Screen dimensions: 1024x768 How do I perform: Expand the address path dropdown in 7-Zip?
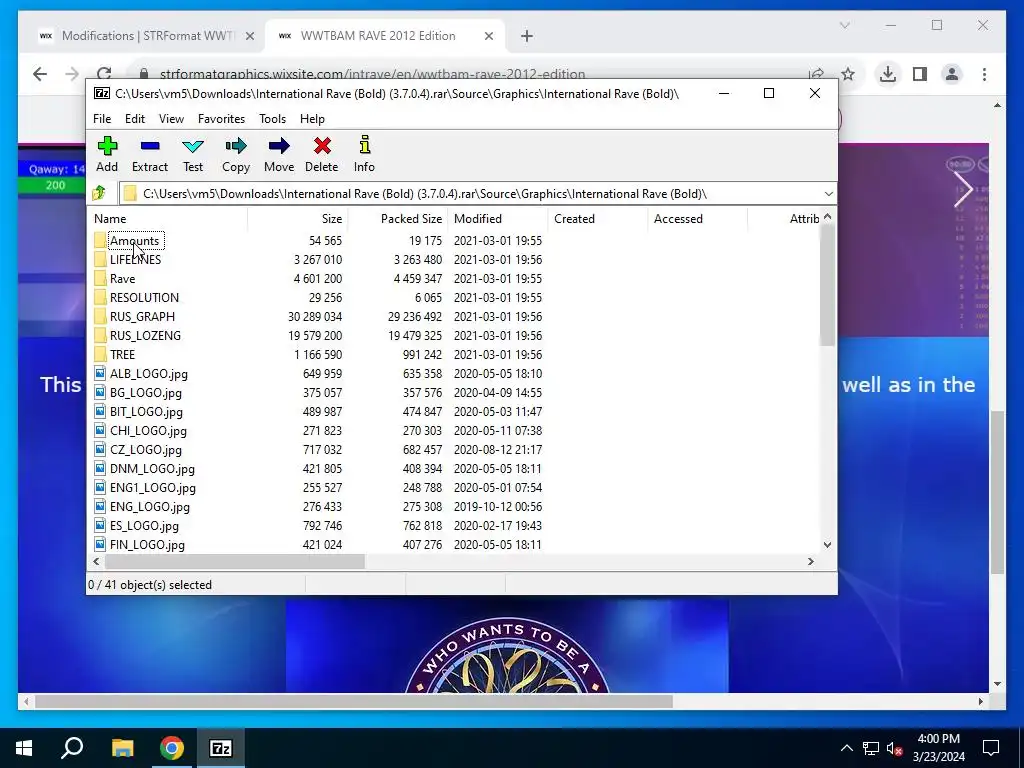pos(828,194)
